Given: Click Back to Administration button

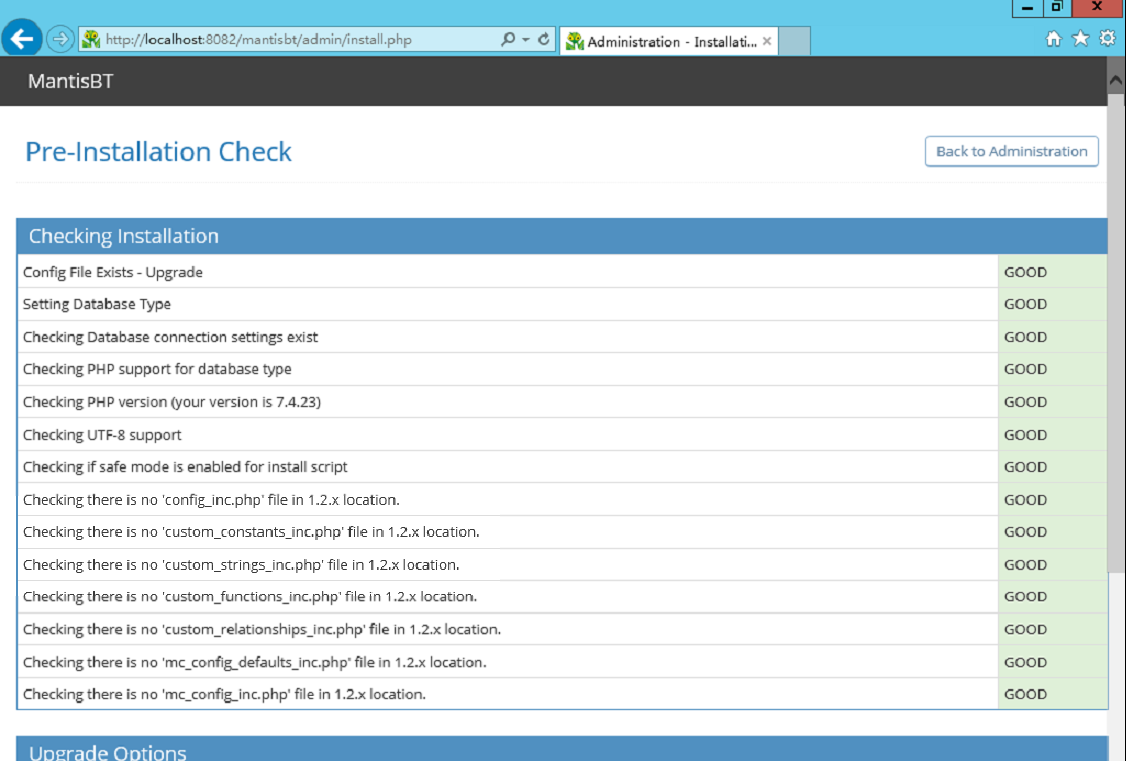Looking at the screenshot, I should (1011, 151).
